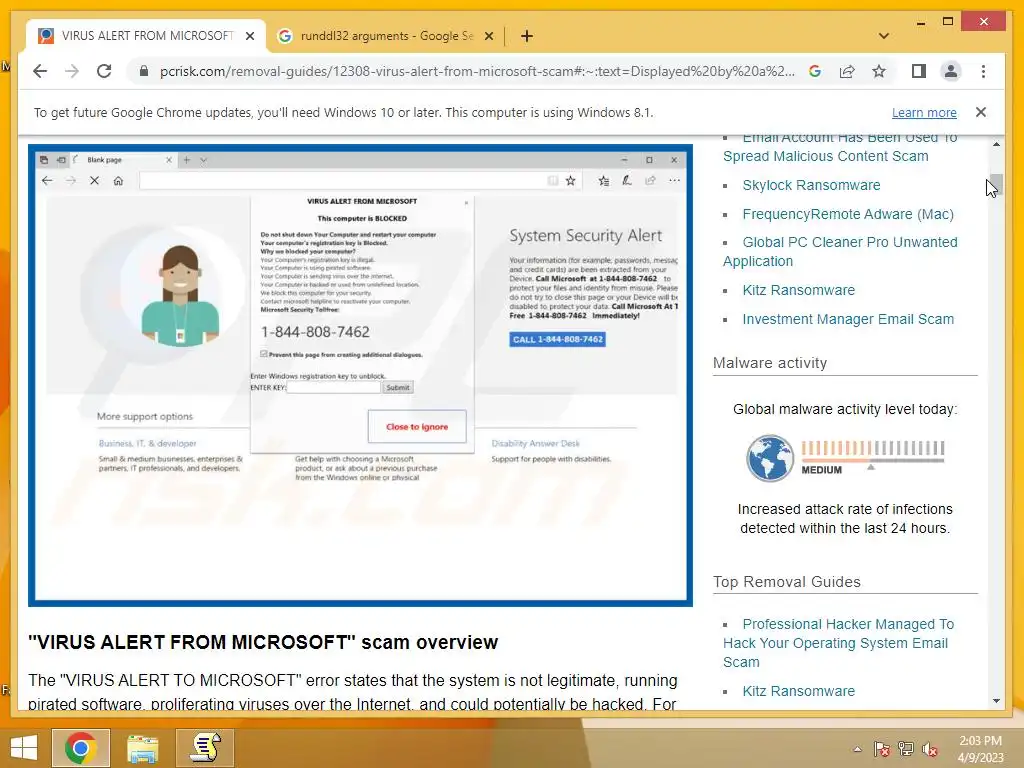Click the scrollbar down arrow
Image resolution: width=1024 pixels, height=768 pixels.
[996, 701]
